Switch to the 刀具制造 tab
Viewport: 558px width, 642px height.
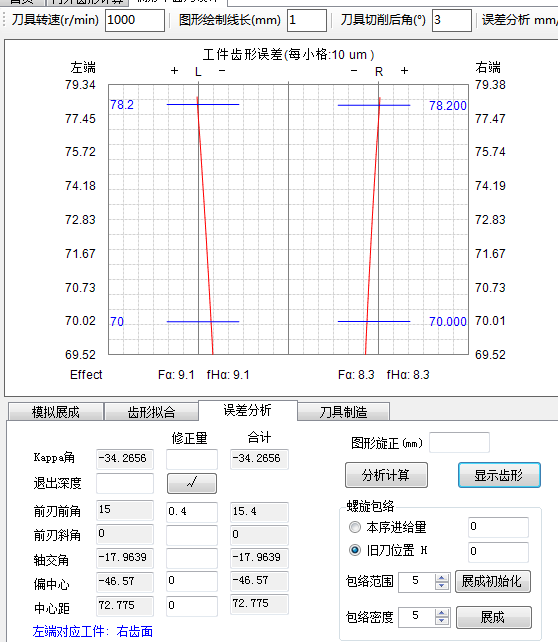(x=343, y=411)
